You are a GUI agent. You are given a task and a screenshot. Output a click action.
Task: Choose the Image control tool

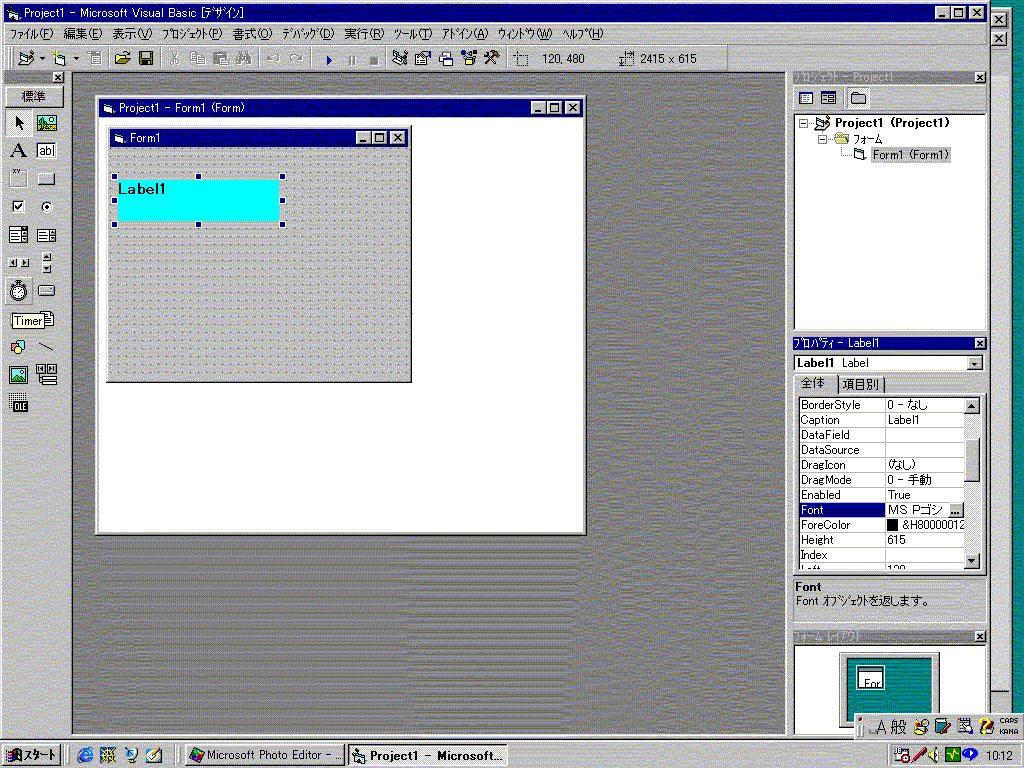[x=19, y=375]
